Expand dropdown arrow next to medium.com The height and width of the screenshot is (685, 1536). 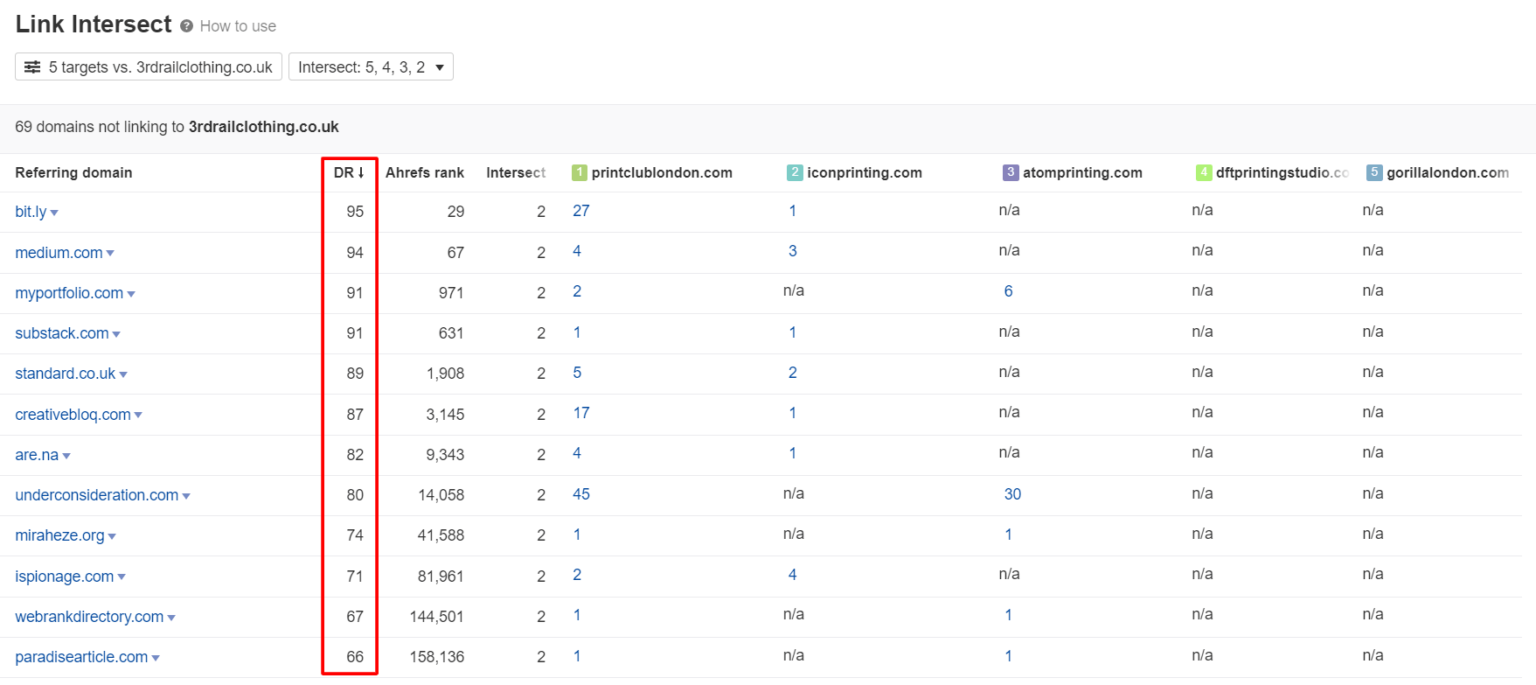(110, 254)
